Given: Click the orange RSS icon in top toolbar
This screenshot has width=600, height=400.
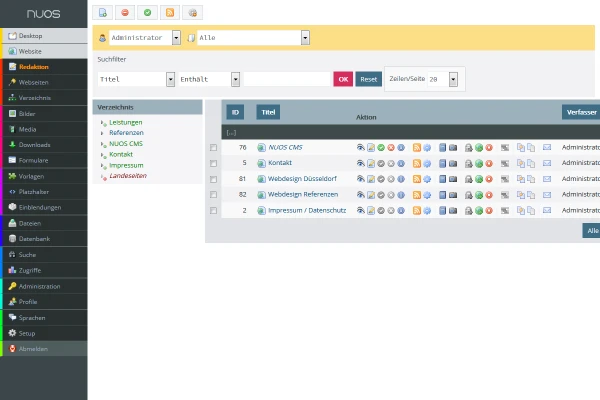Looking at the screenshot, I should 170,13.
